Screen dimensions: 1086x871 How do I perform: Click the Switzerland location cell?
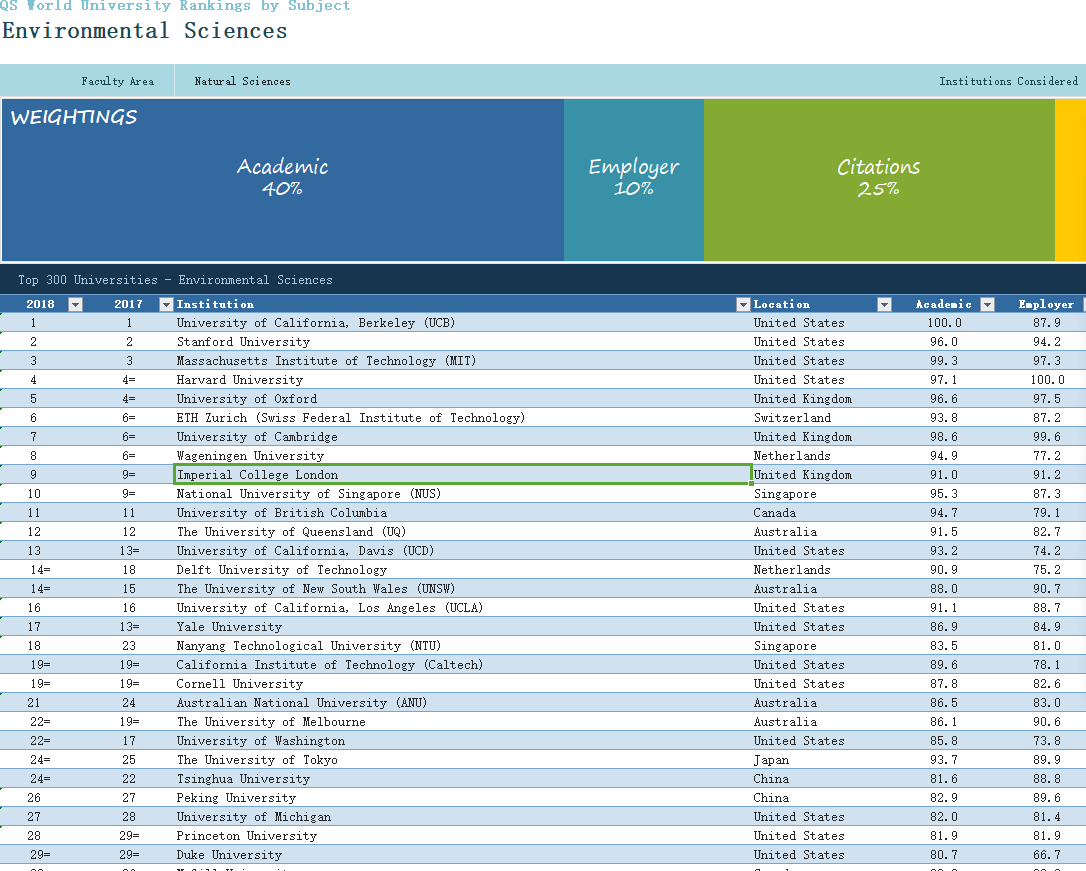pyautogui.click(x=822, y=418)
